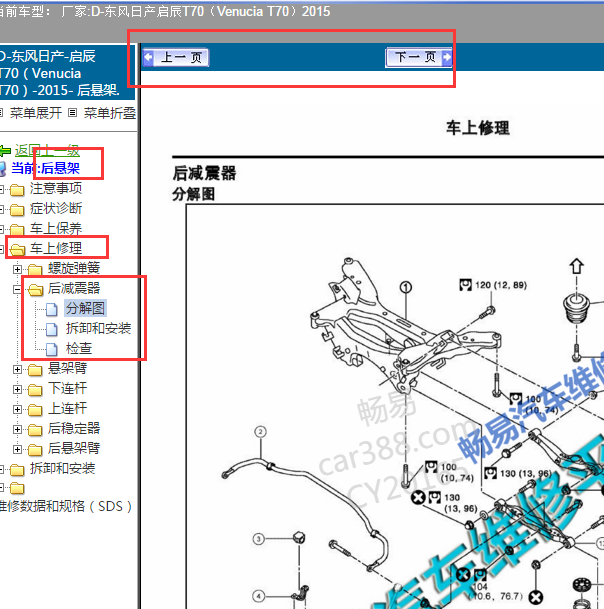Open top-level 拆卸和安装 folder

[63, 468]
